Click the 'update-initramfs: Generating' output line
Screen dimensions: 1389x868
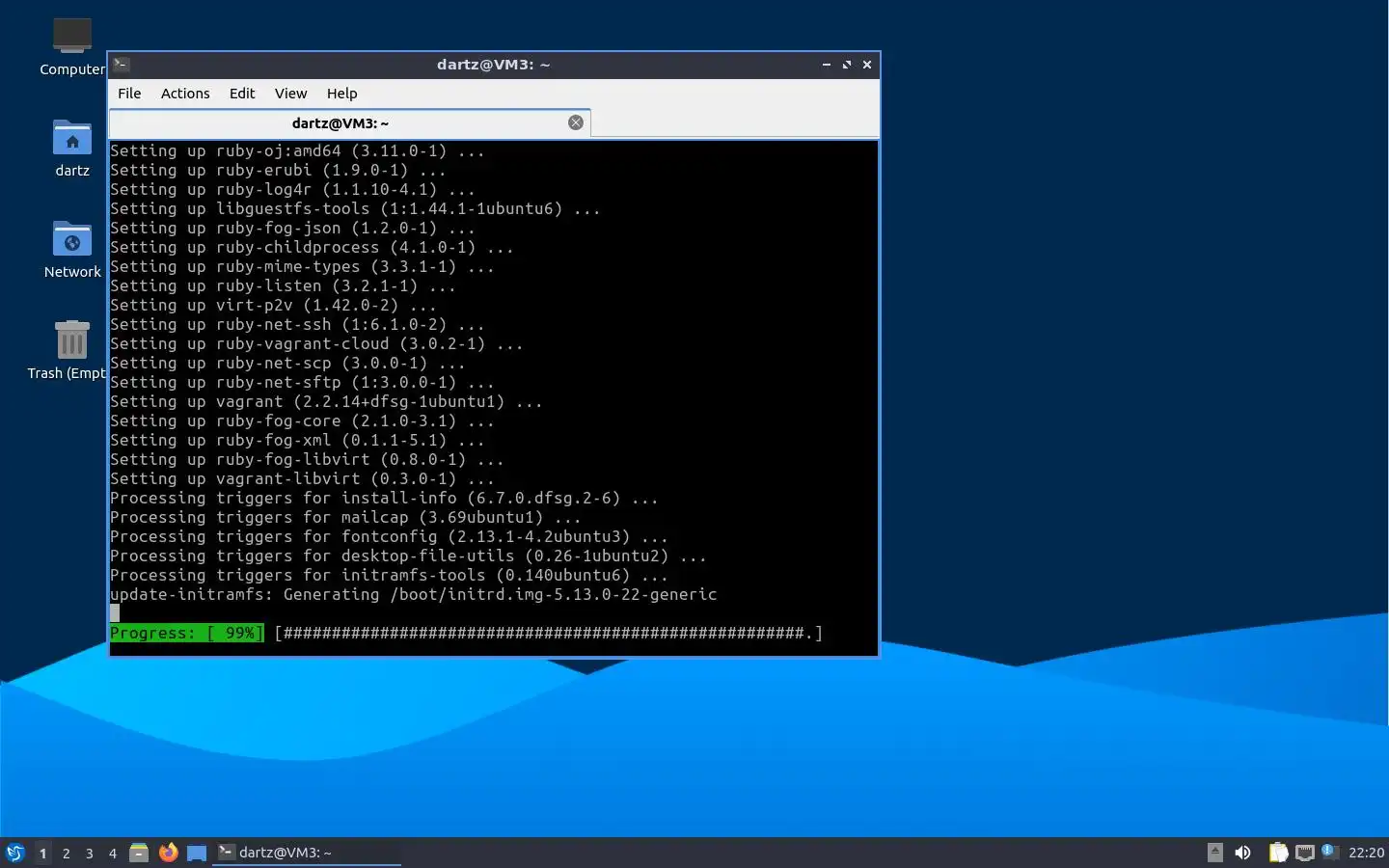point(413,595)
